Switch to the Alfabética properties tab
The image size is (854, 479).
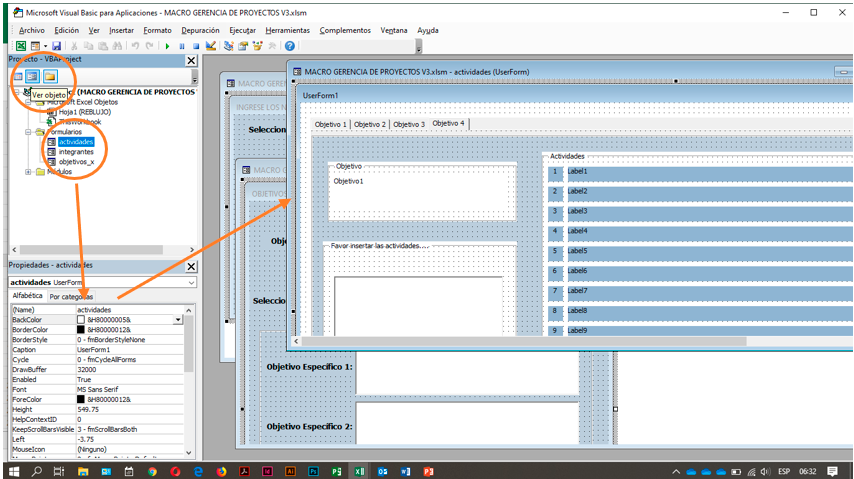coord(27,296)
